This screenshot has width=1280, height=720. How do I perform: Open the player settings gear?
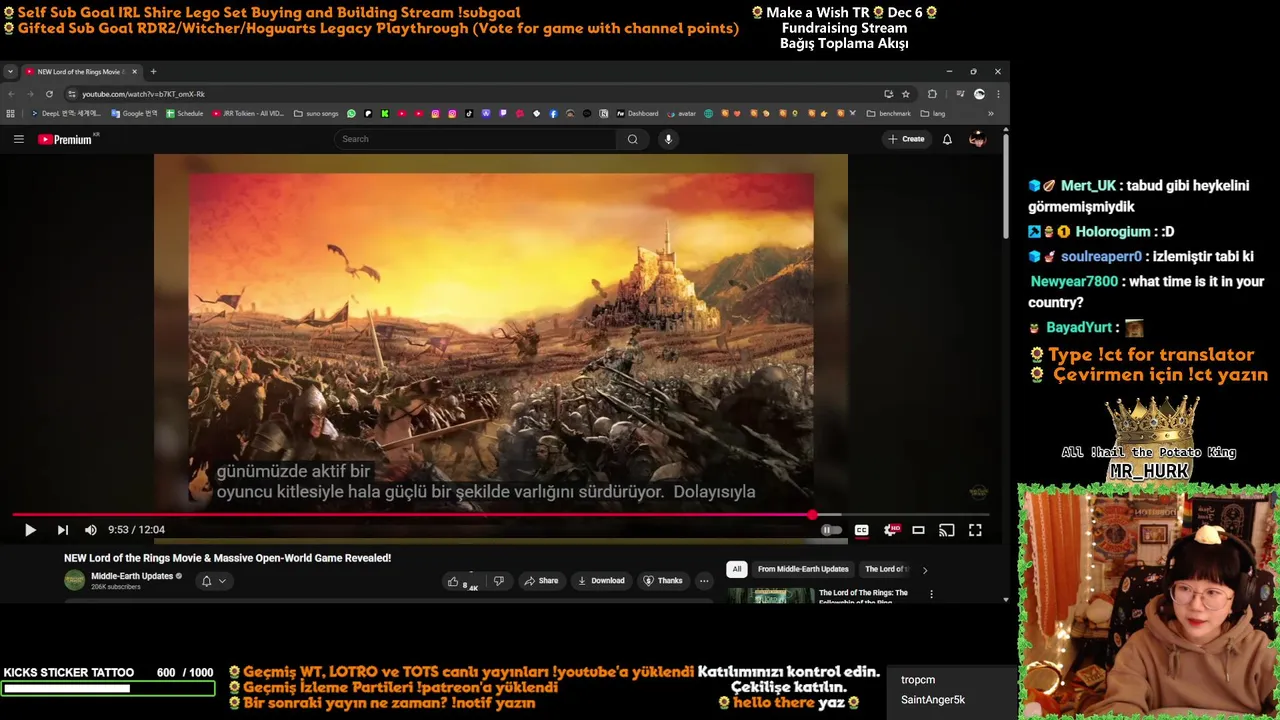(x=890, y=530)
